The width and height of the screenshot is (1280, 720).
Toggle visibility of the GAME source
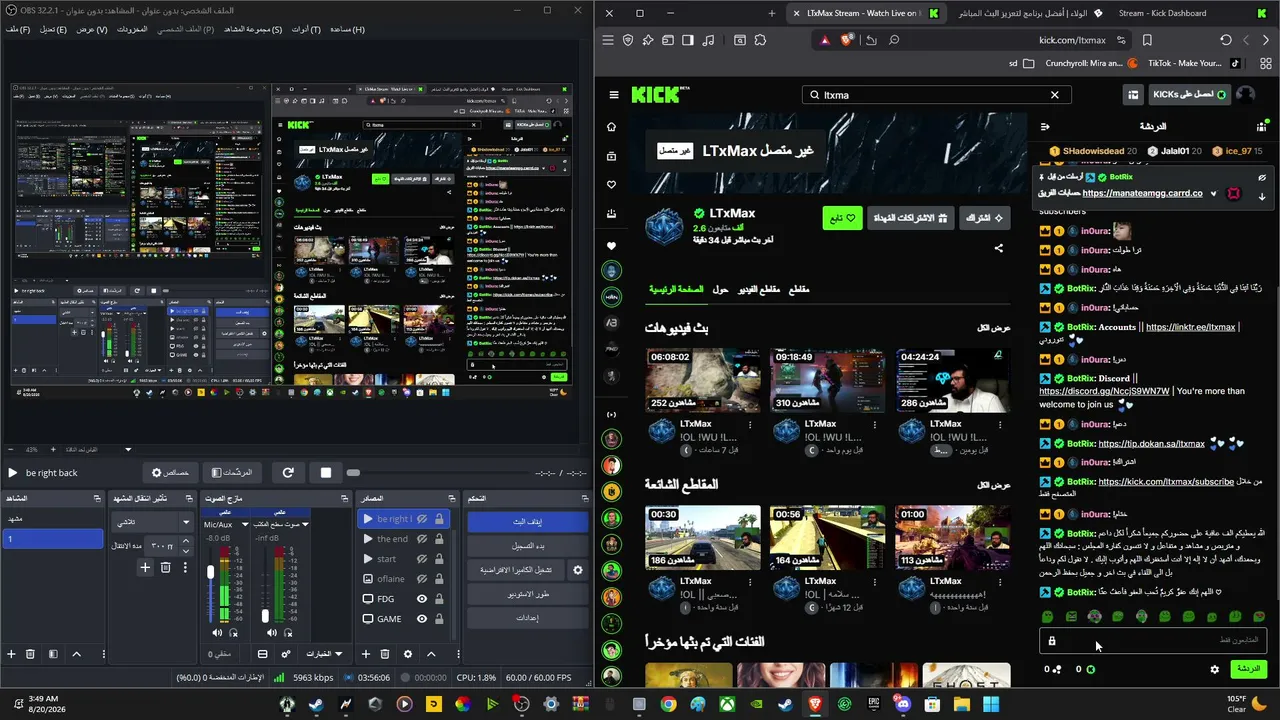[422, 619]
